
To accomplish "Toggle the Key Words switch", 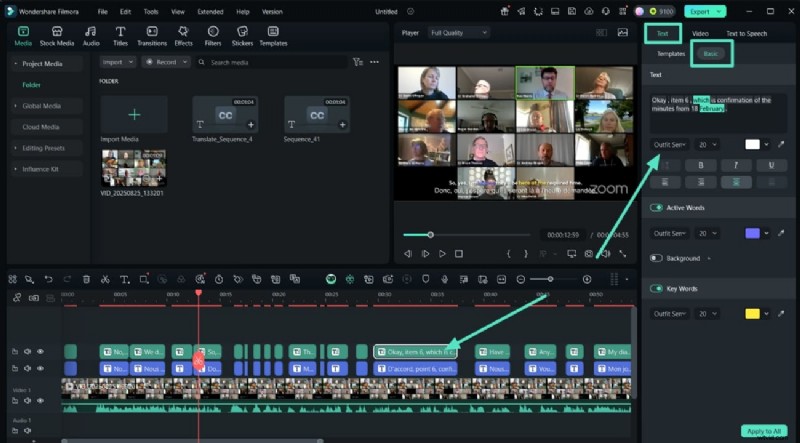I will [x=657, y=289].
